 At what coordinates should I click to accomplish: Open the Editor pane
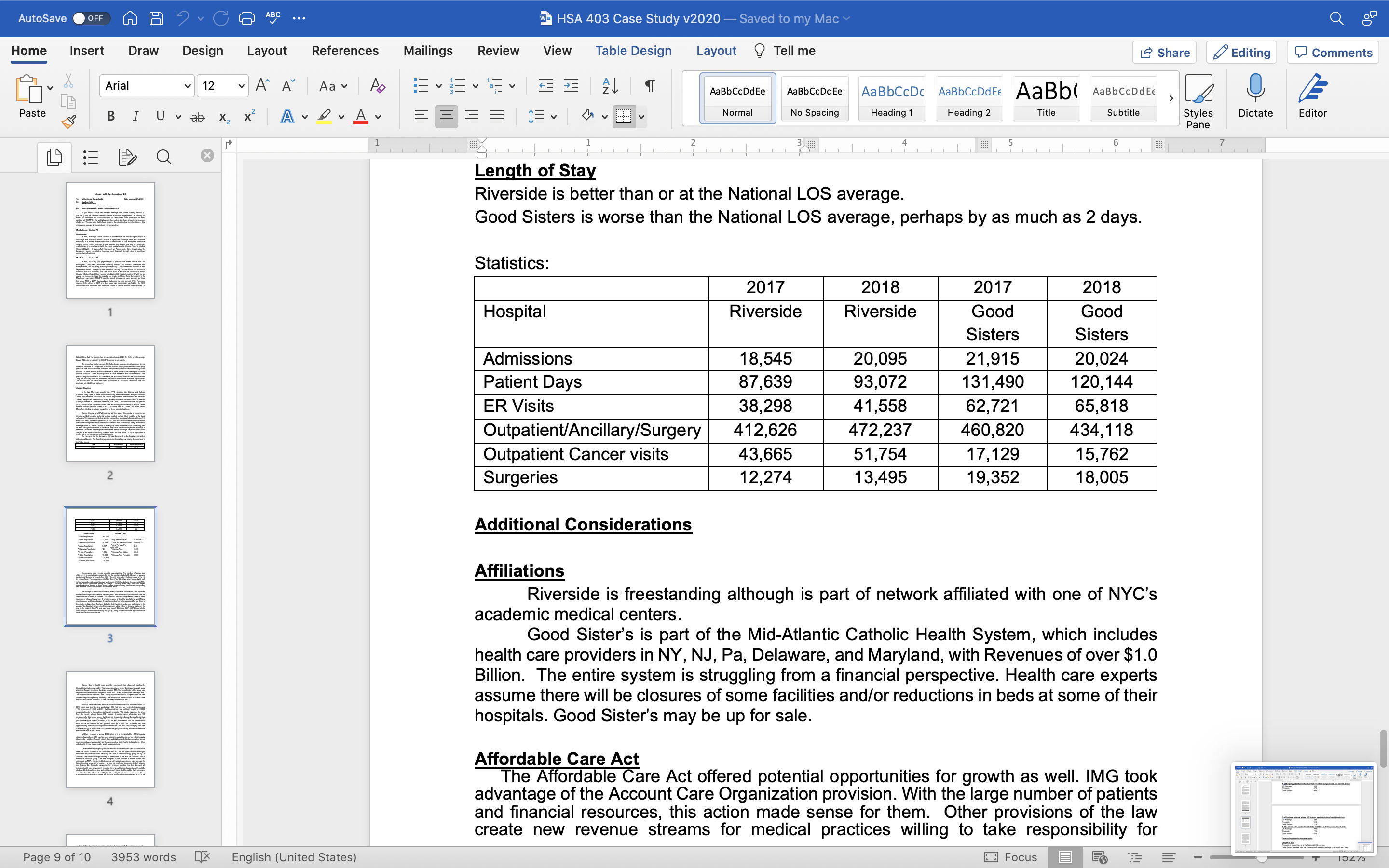1313,96
